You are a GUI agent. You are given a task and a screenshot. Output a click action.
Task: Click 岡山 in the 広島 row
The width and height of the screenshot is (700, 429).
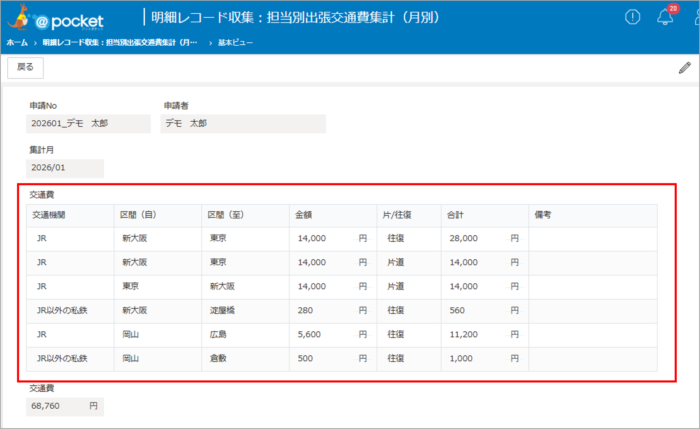pos(131,335)
